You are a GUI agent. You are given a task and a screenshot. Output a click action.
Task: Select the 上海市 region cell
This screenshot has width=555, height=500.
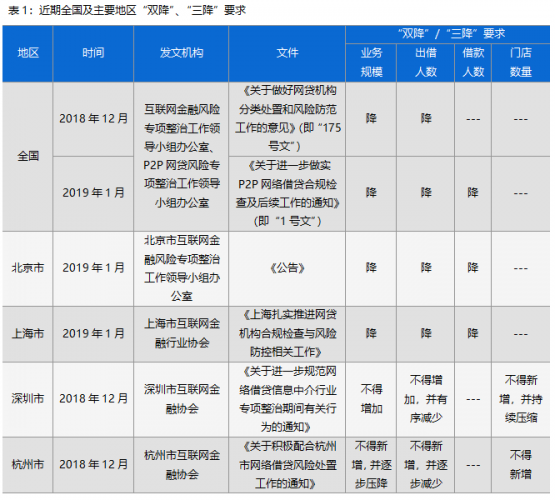(x=28, y=334)
